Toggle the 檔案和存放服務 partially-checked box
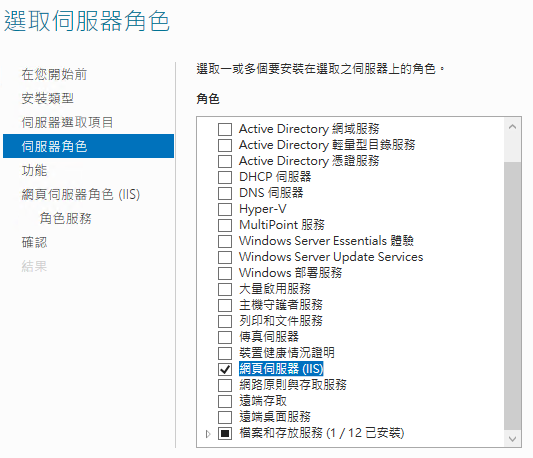 tap(225, 434)
